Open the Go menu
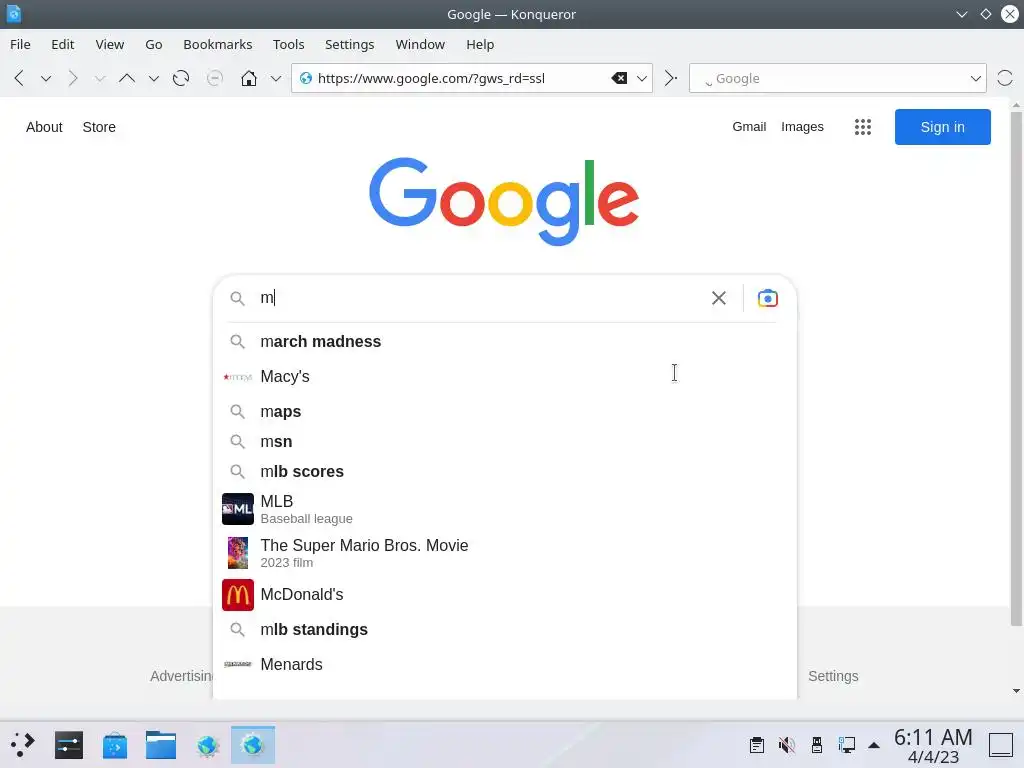This screenshot has width=1024, height=768. coord(154,44)
